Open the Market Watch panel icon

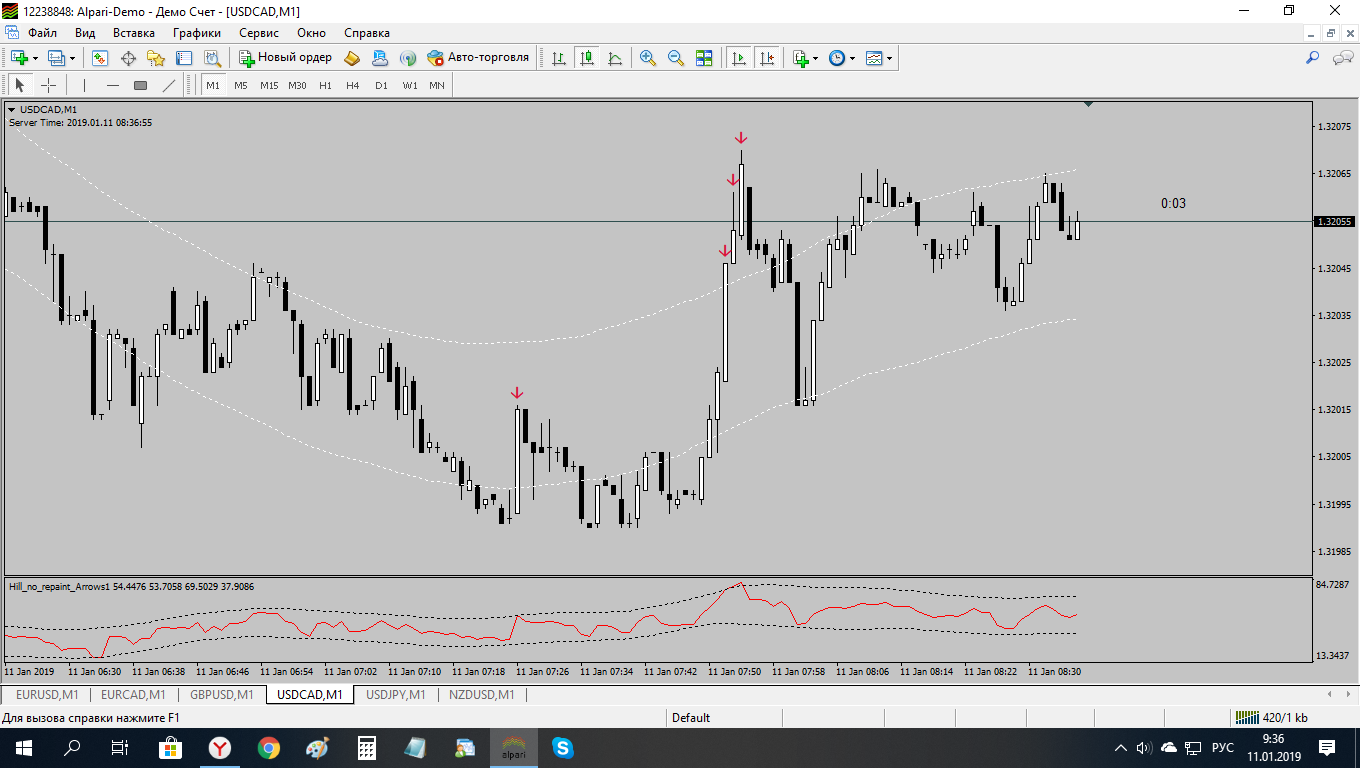point(100,58)
